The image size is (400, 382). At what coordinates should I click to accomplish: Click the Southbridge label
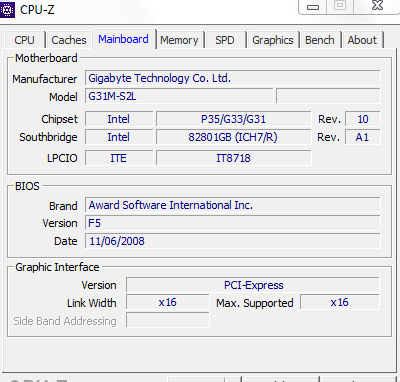click(x=48, y=137)
